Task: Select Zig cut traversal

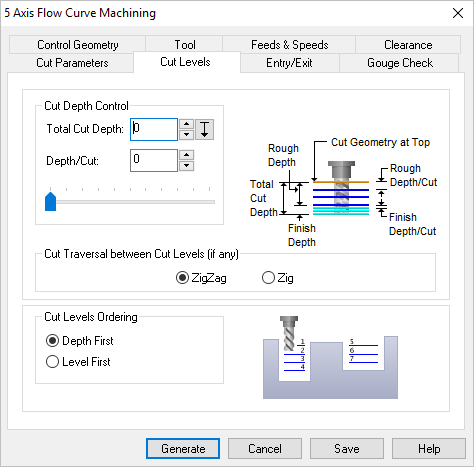Action: (278, 278)
